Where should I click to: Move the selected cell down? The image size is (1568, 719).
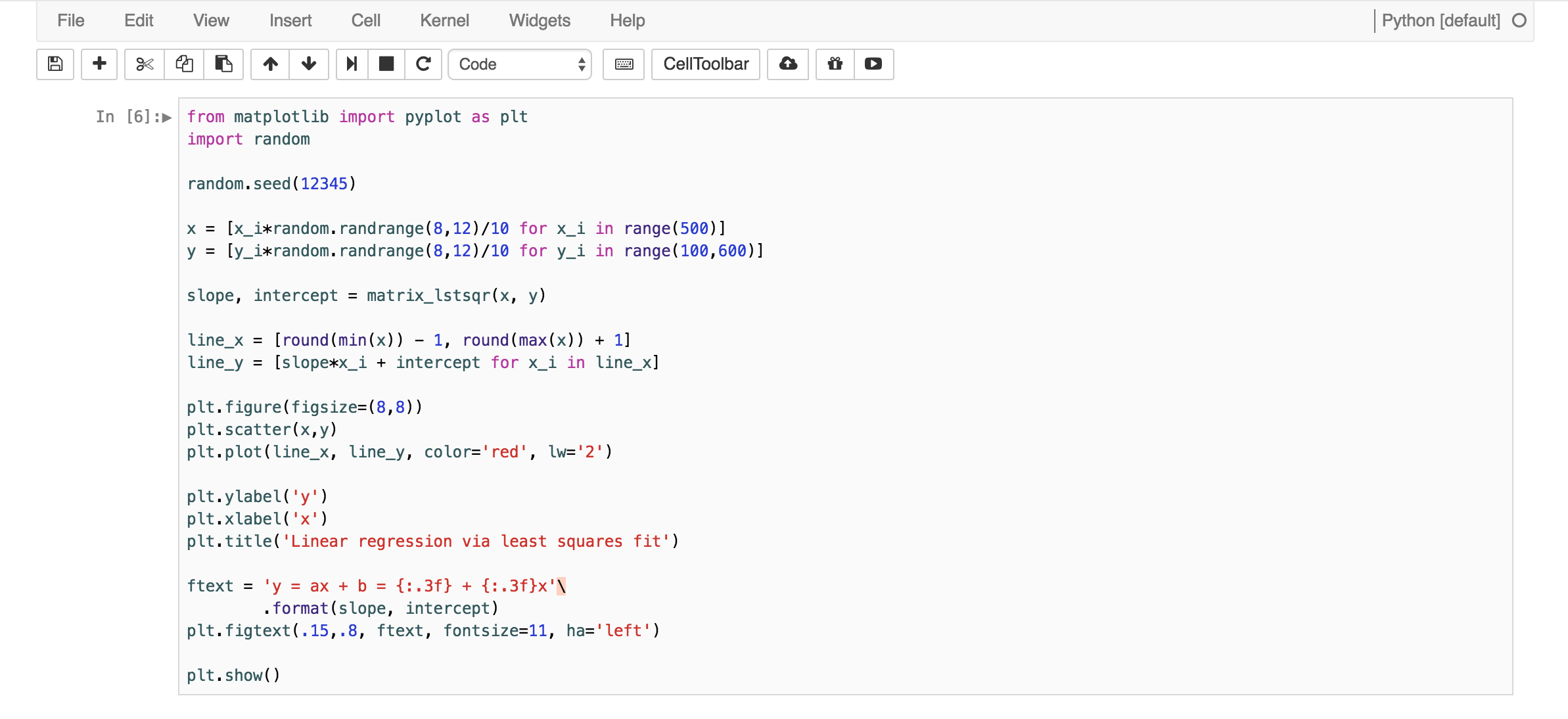point(309,64)
